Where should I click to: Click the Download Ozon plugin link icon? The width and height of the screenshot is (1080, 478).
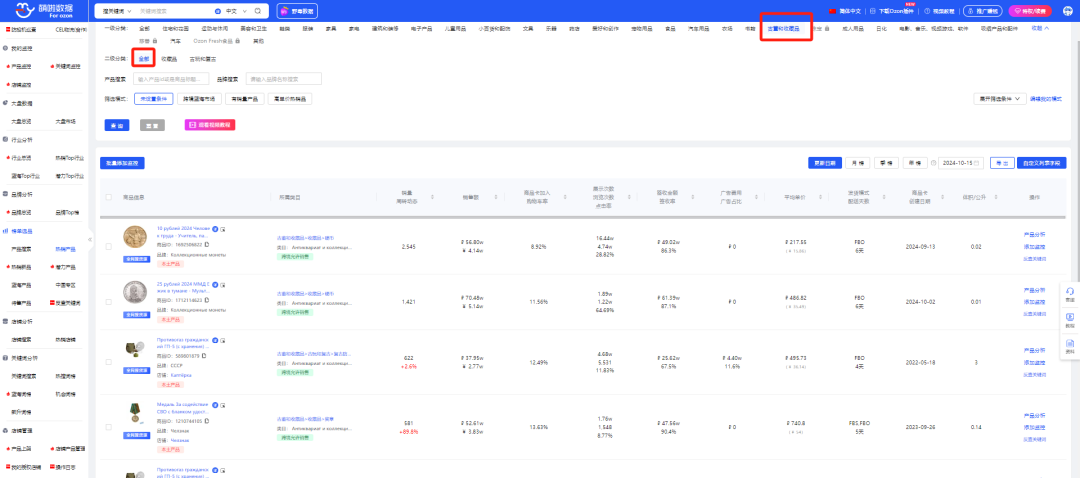tap(873, 11)
